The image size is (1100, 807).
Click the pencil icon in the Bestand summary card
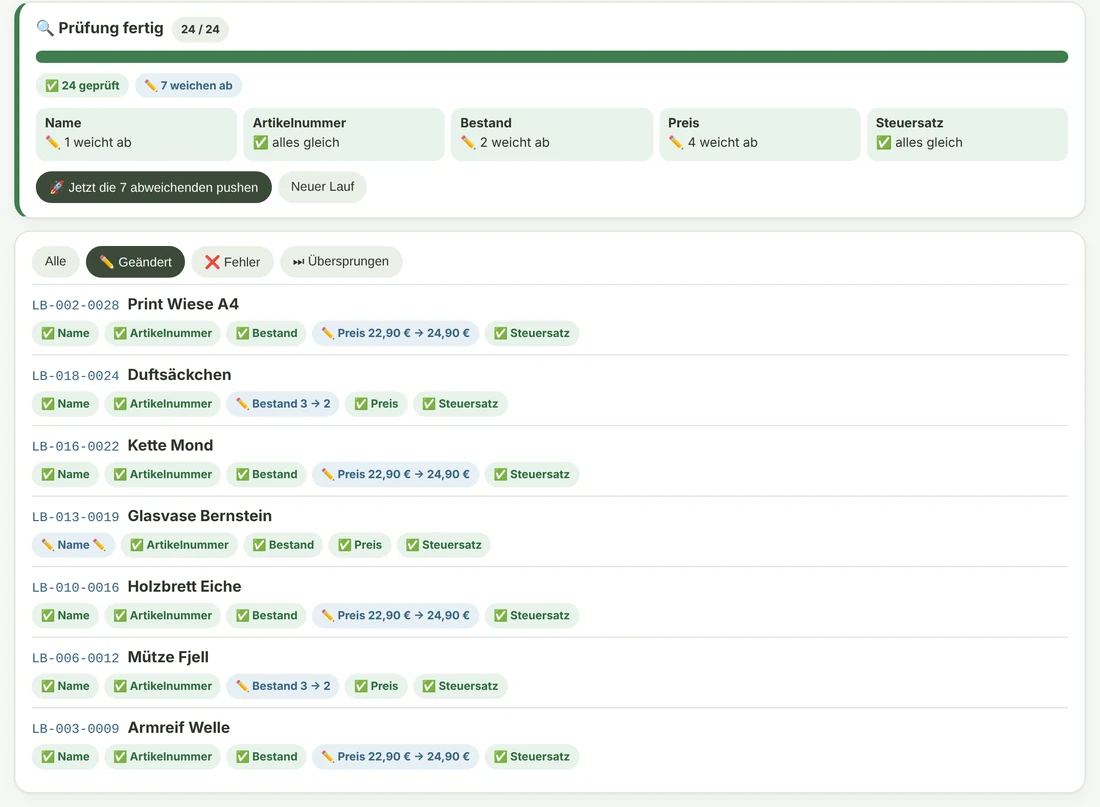point(468,142)
